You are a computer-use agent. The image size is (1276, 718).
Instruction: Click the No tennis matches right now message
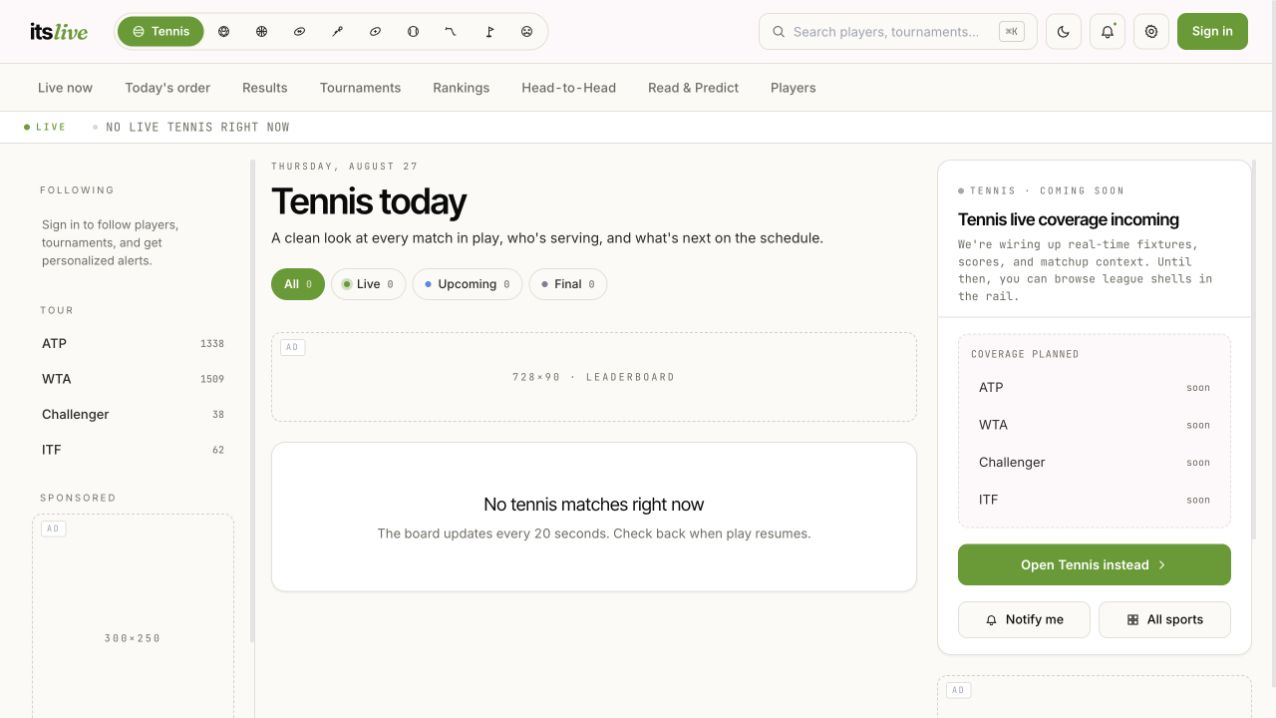pyautogui.click(x=594, y=505)
